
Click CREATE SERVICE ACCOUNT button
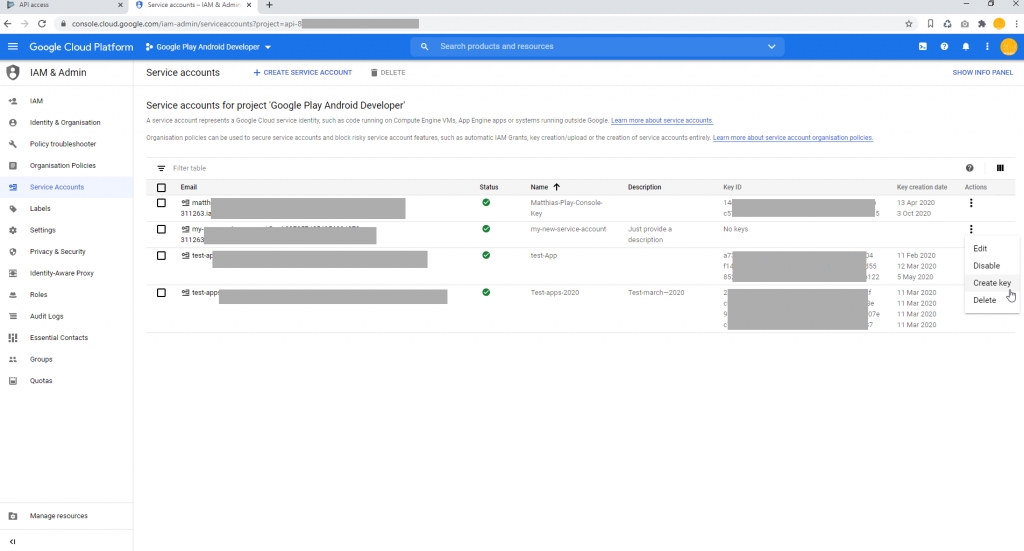[302, 72]
